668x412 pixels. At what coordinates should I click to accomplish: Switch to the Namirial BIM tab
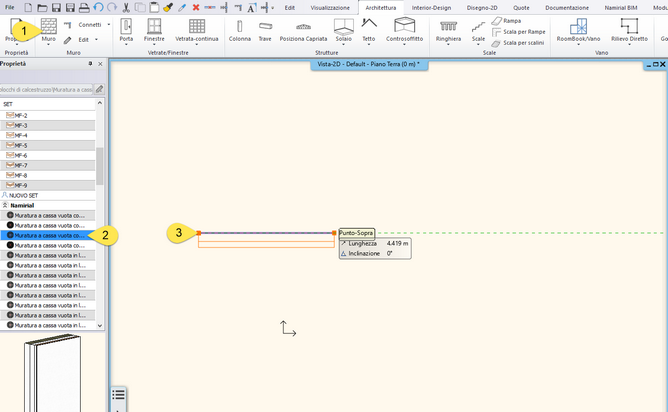click(621, 8)
